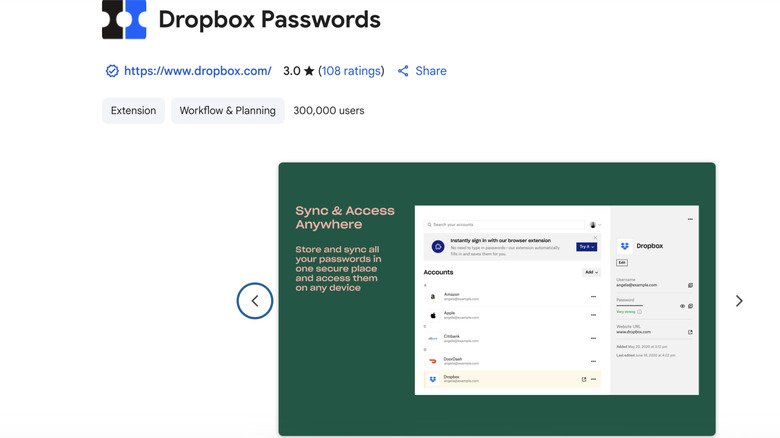Click the Share button
780x438 pixels.
coord(422,71)
